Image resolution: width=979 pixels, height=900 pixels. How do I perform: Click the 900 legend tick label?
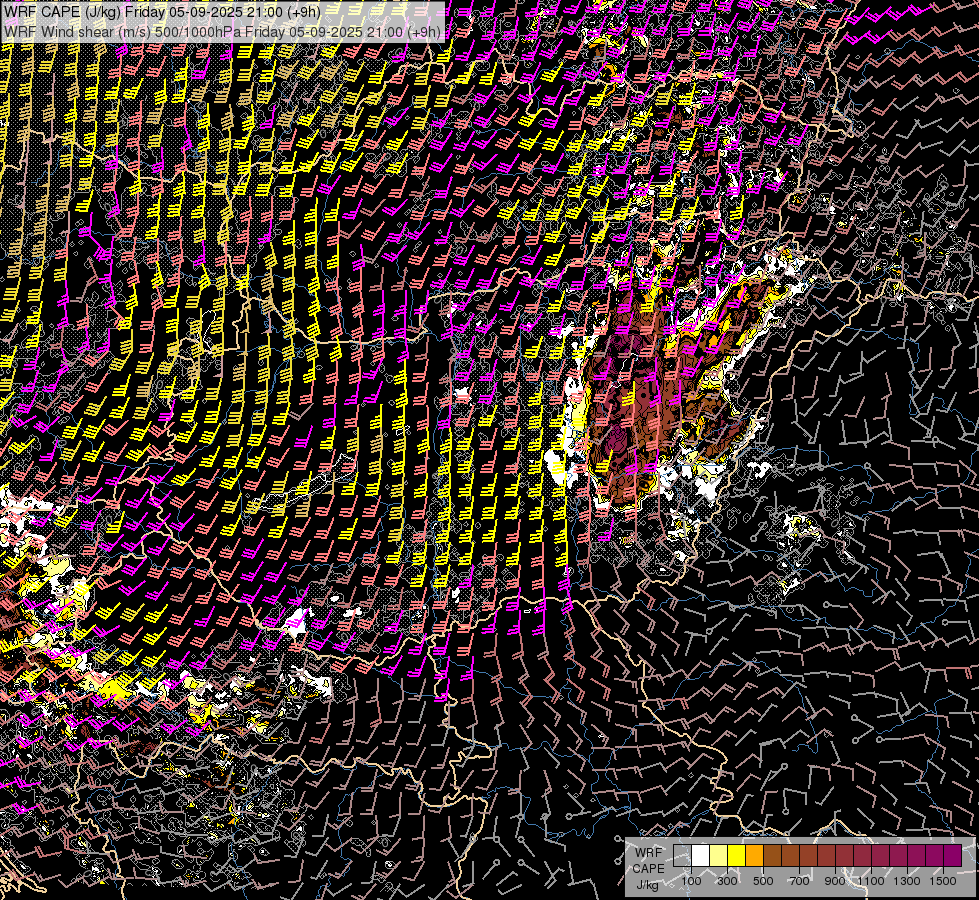pyautogui.click(x=835, y=881)
